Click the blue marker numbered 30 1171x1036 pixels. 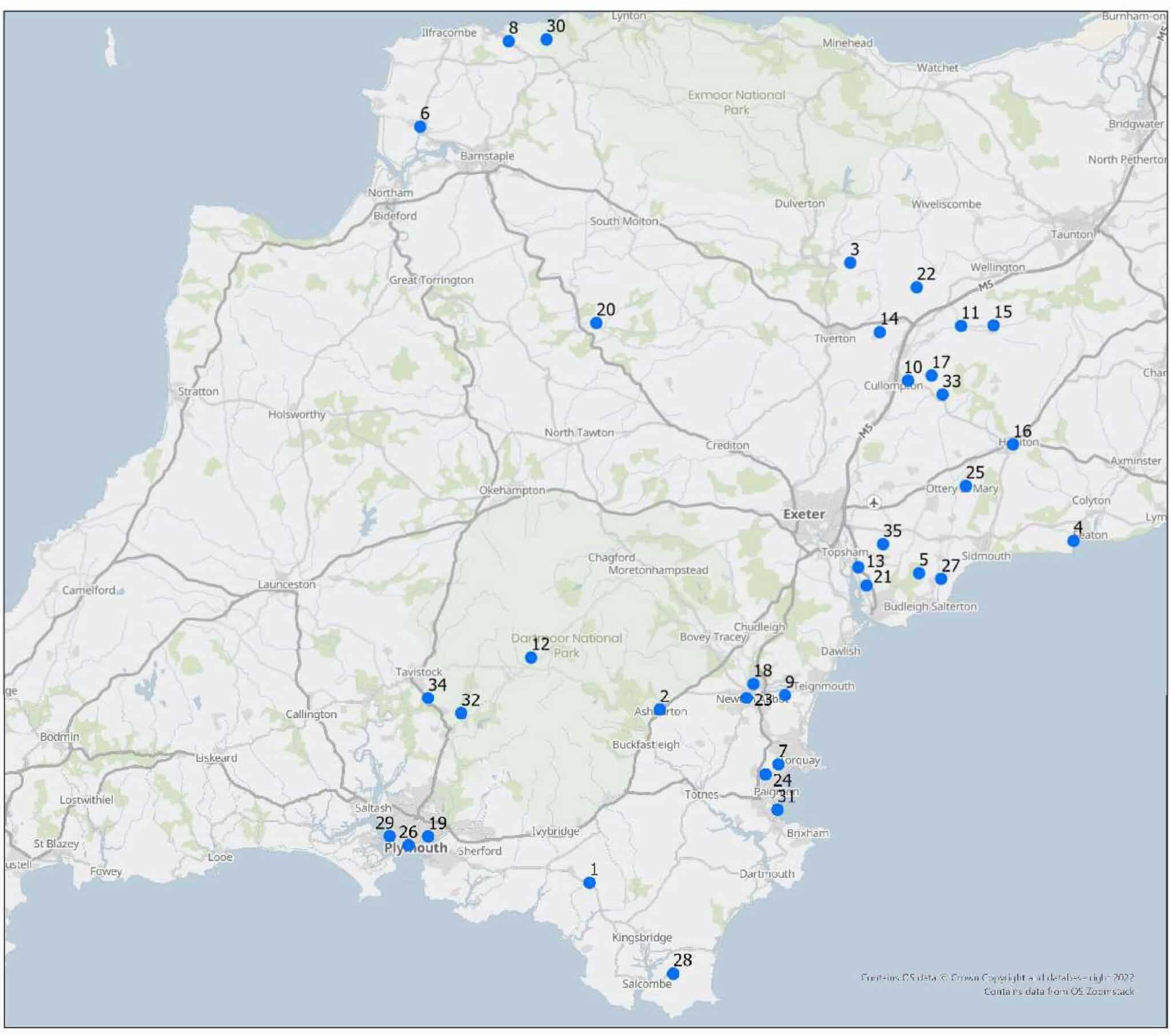[x=547, y=39]
